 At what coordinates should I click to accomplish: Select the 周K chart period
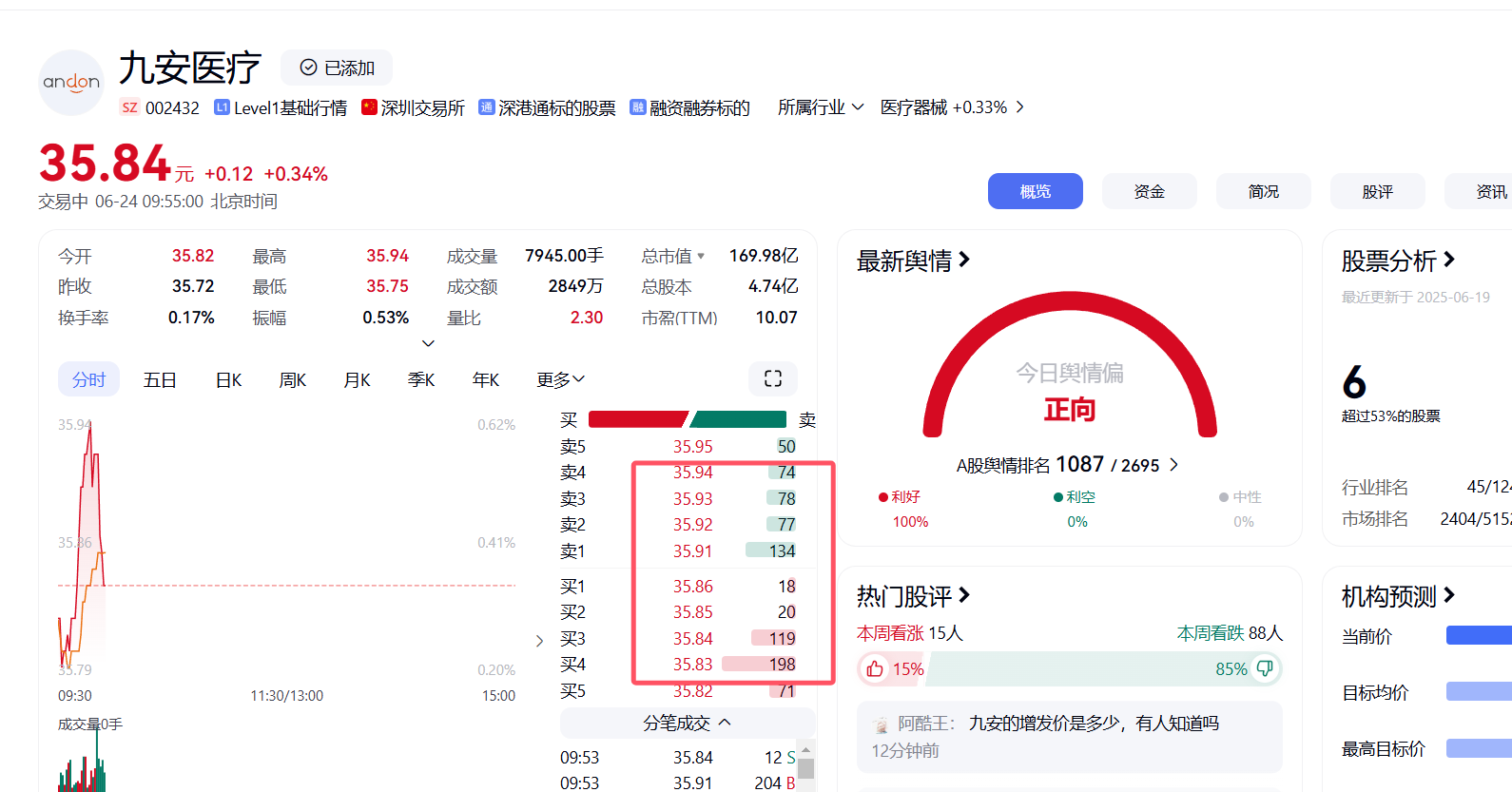(x=293, y=380)
